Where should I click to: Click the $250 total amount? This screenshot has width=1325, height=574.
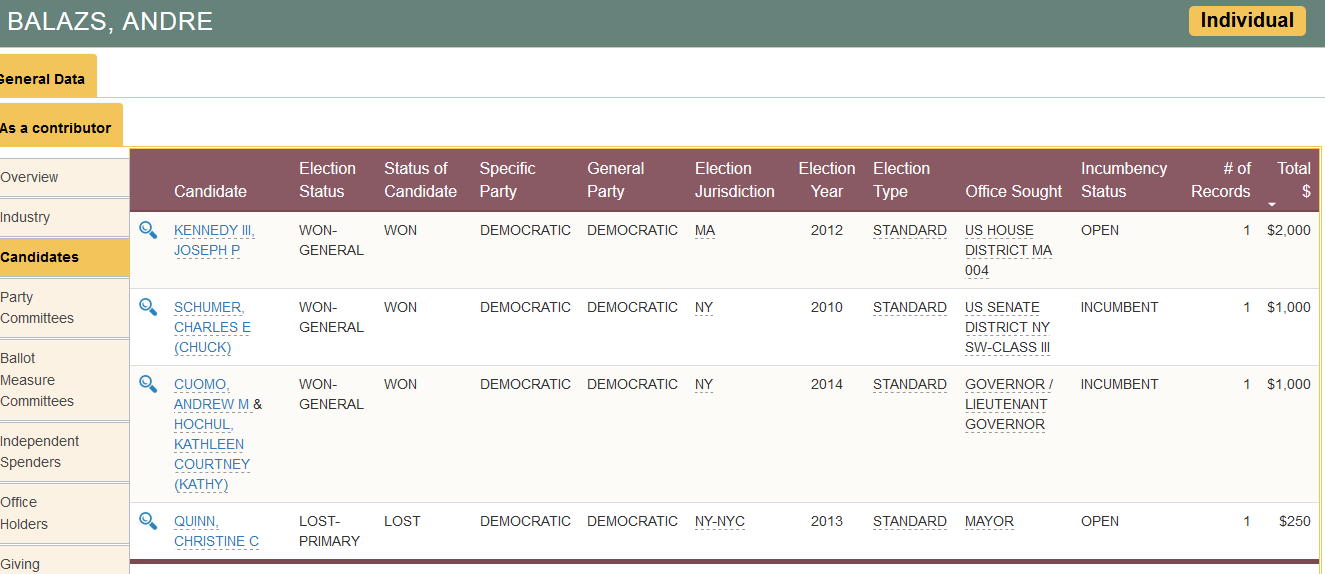tap(1294, 521)
